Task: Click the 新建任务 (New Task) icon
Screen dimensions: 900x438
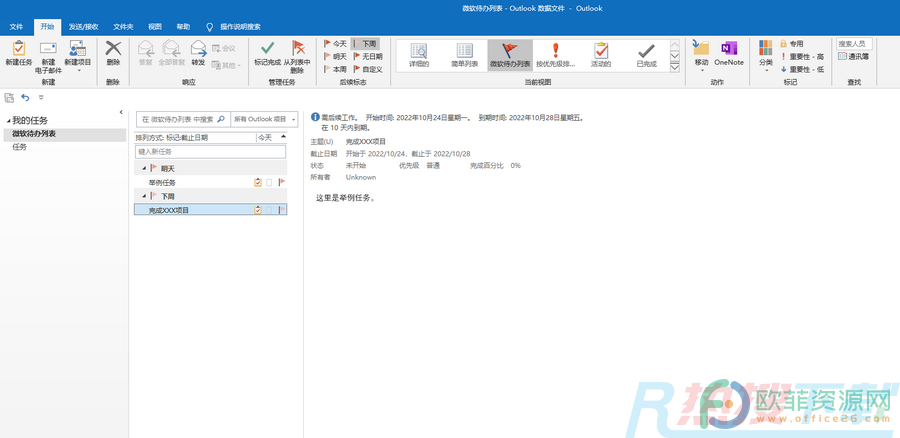Action: tap(19, 48)
